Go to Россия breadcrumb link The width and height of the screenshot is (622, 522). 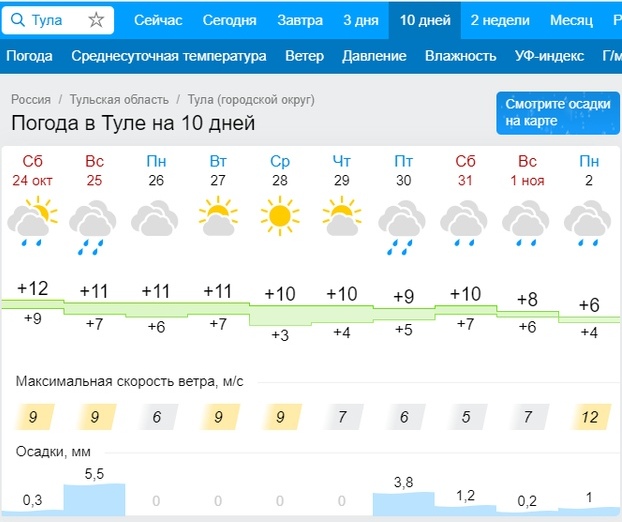point(31,100)
